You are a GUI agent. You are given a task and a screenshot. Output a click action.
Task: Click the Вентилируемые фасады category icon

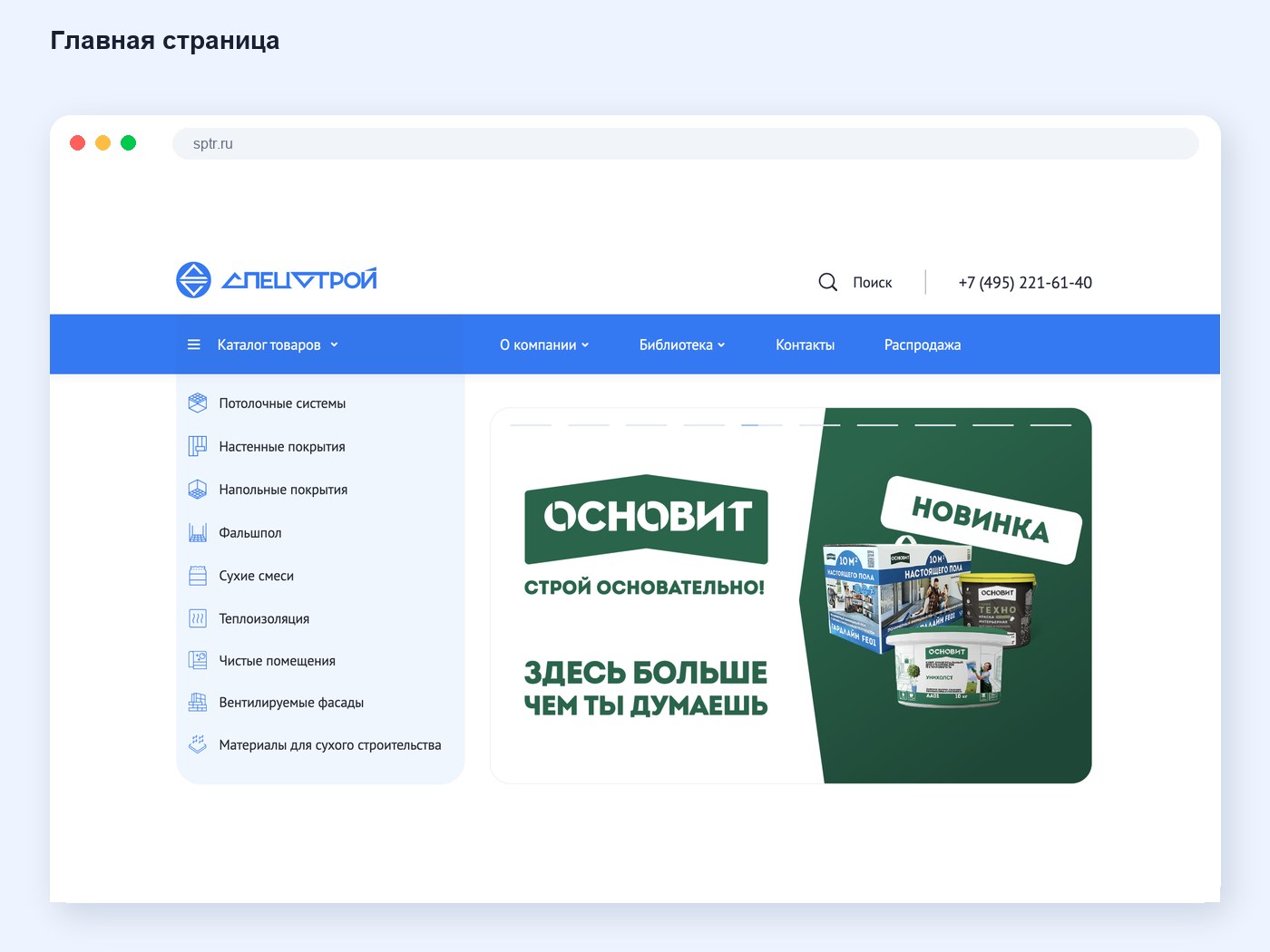pyautogui.click(x=198, y=703)
